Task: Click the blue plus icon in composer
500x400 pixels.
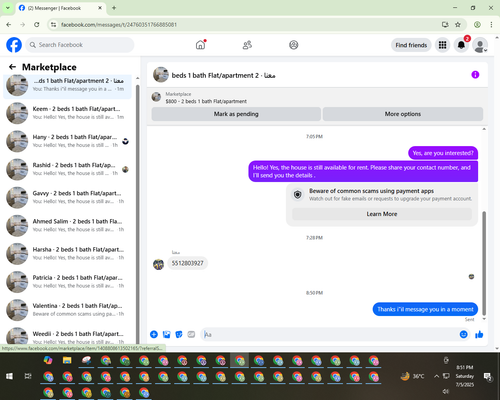Action: coord(154,334)
